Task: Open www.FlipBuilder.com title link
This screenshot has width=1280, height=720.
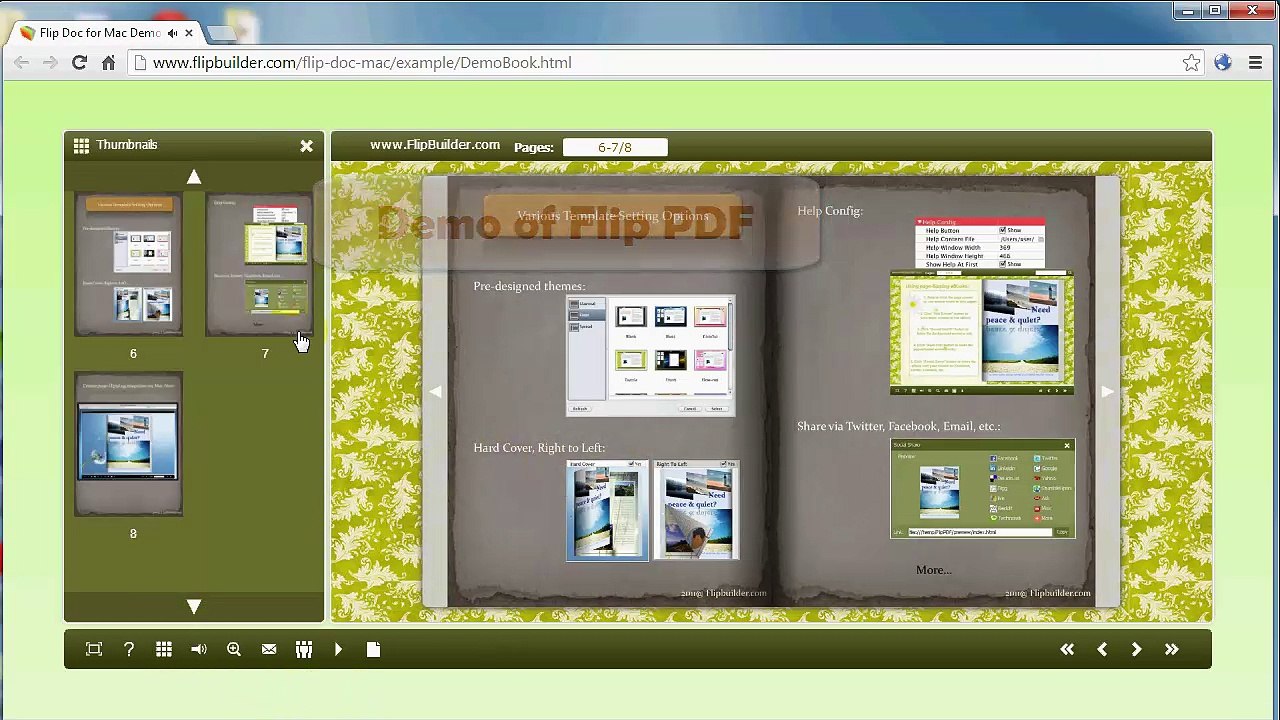Action: (435, 145)
